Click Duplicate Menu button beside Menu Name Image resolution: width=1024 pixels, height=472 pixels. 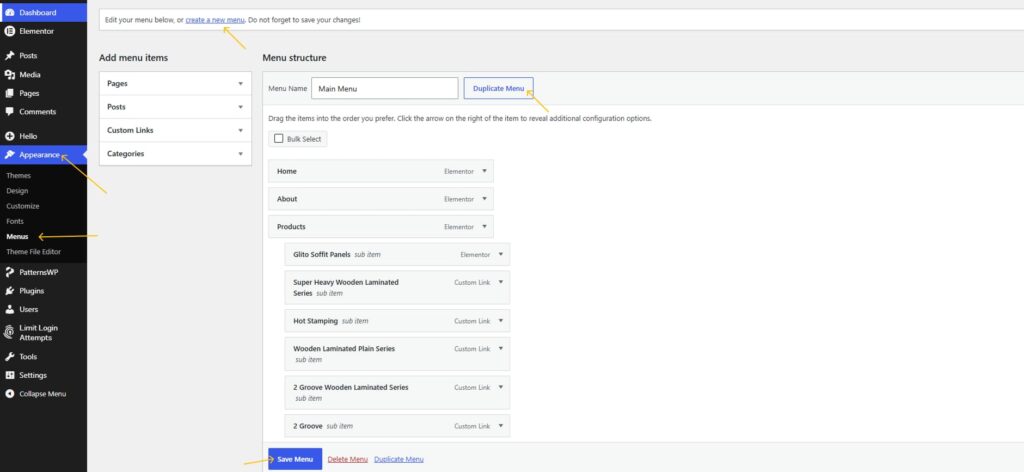pos(498,88)
